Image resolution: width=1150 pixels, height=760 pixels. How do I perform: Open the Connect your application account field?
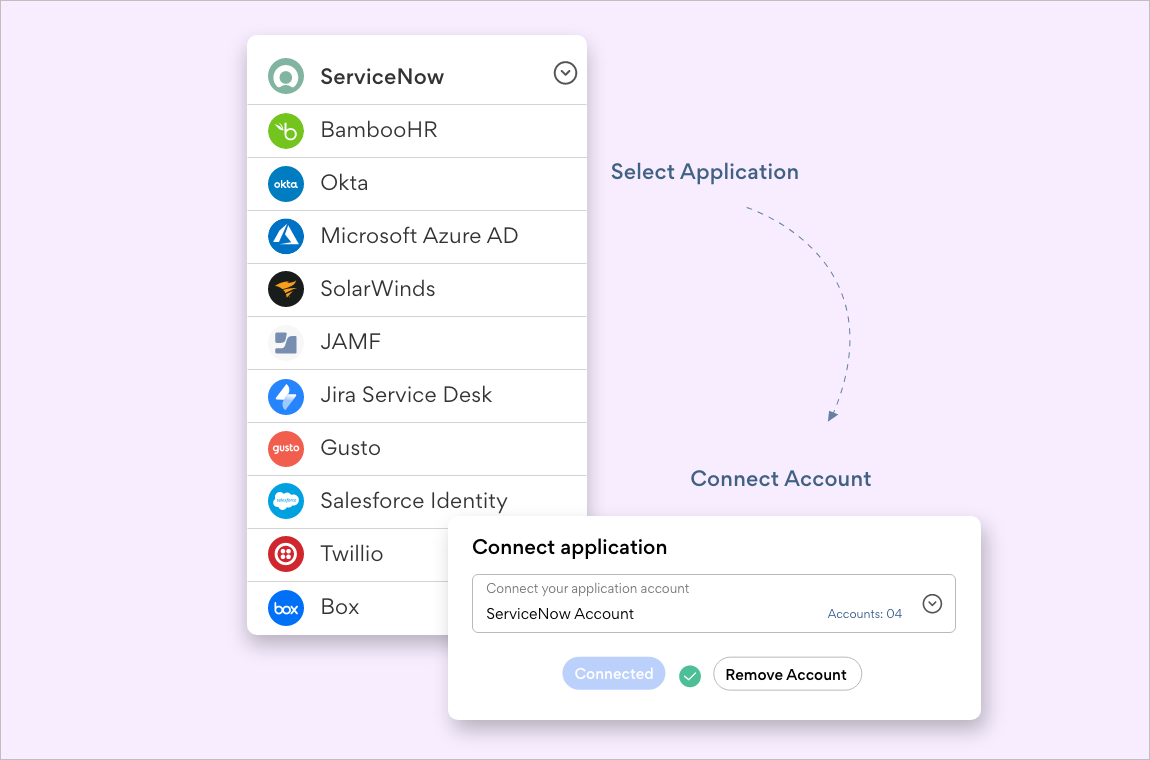714,603
